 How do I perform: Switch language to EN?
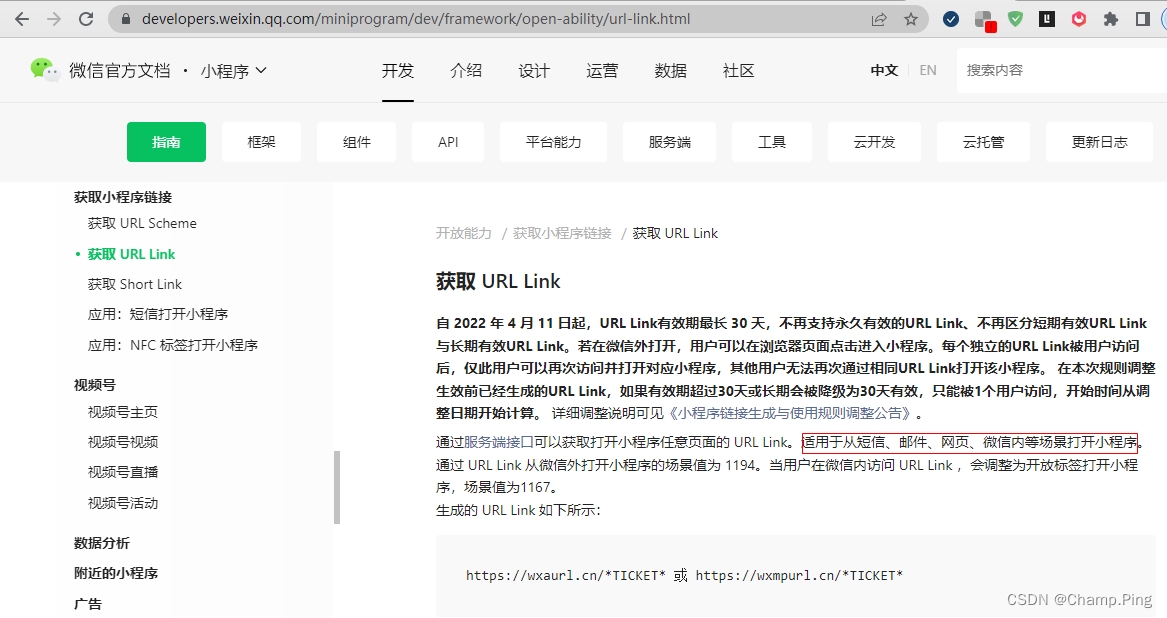927,71
